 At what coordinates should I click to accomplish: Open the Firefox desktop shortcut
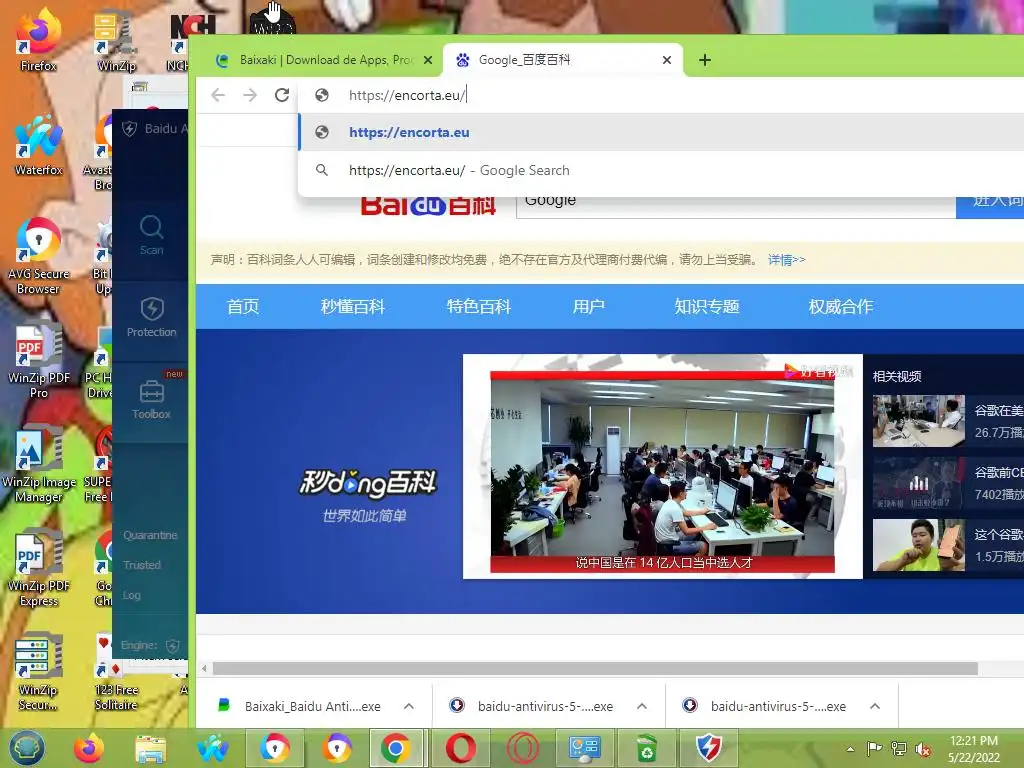(x=38, y=39)
